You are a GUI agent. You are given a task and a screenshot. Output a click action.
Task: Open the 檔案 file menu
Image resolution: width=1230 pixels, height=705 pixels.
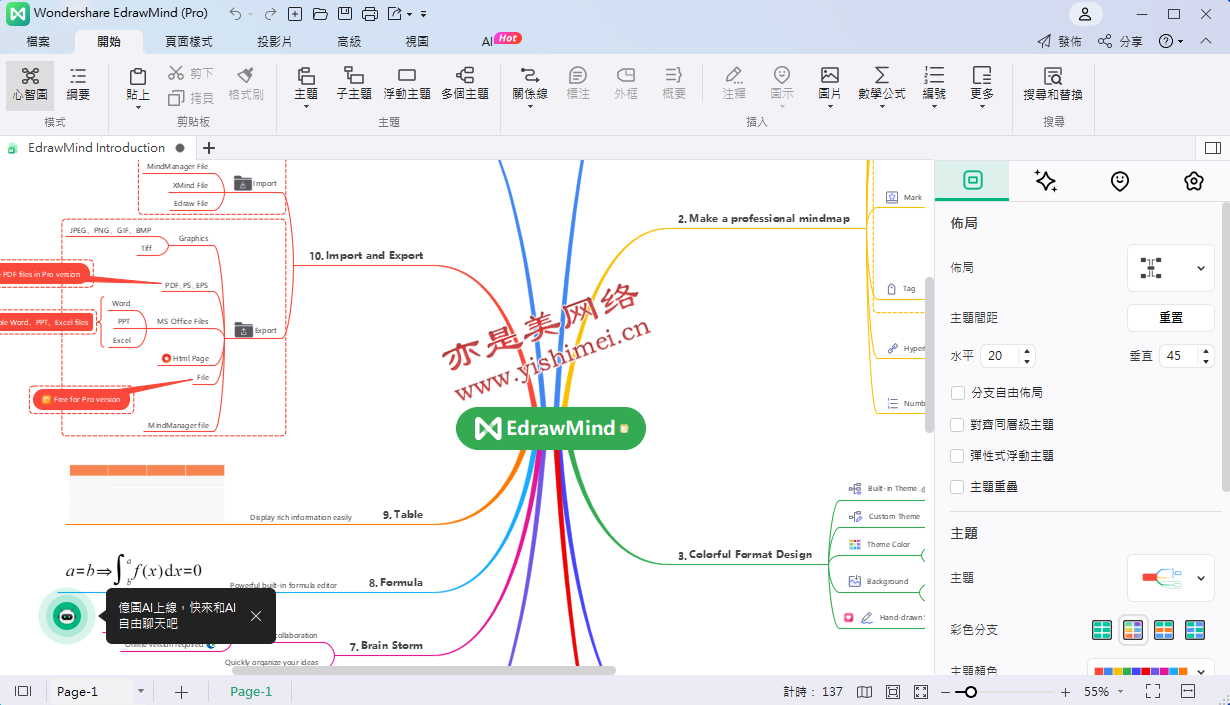click(38, 42)
